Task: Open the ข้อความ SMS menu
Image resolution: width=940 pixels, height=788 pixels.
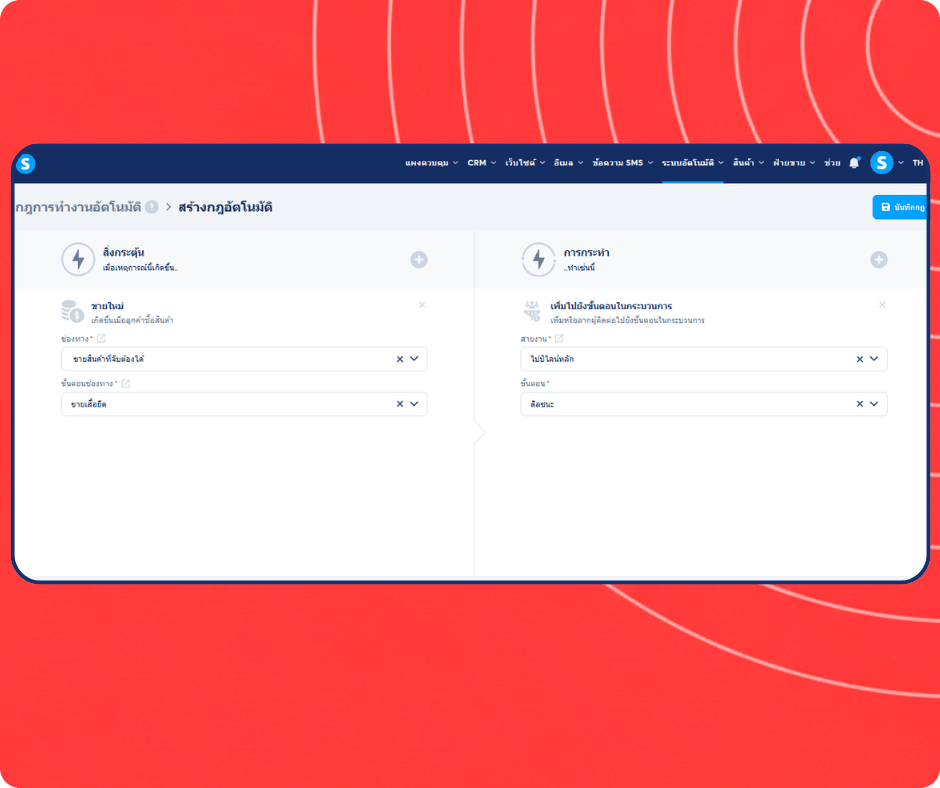Action: pyautogui.click(x=622, y=163)
